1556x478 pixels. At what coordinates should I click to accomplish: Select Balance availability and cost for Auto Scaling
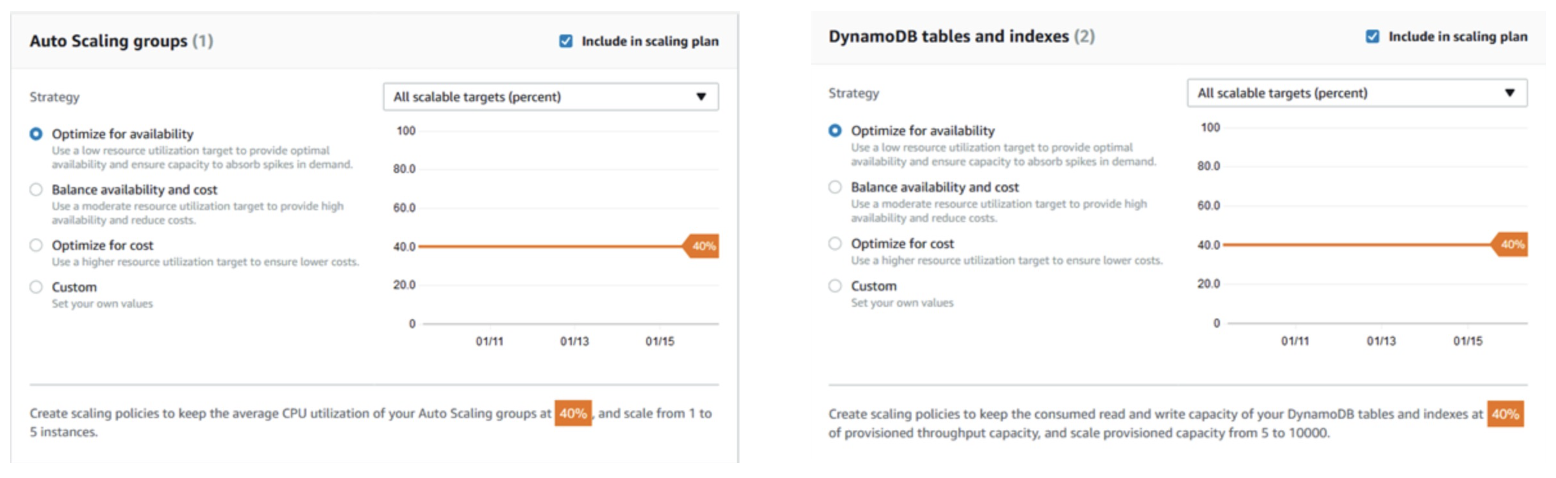37,189
